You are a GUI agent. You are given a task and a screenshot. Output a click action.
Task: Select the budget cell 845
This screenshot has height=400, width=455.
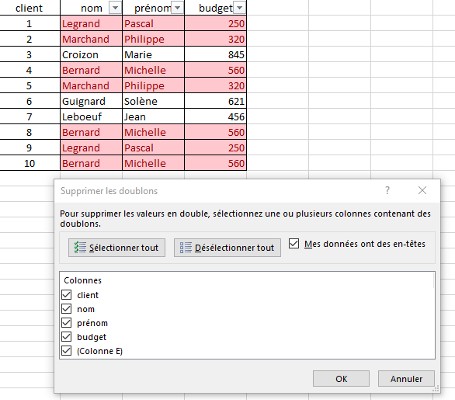point(215,55)
